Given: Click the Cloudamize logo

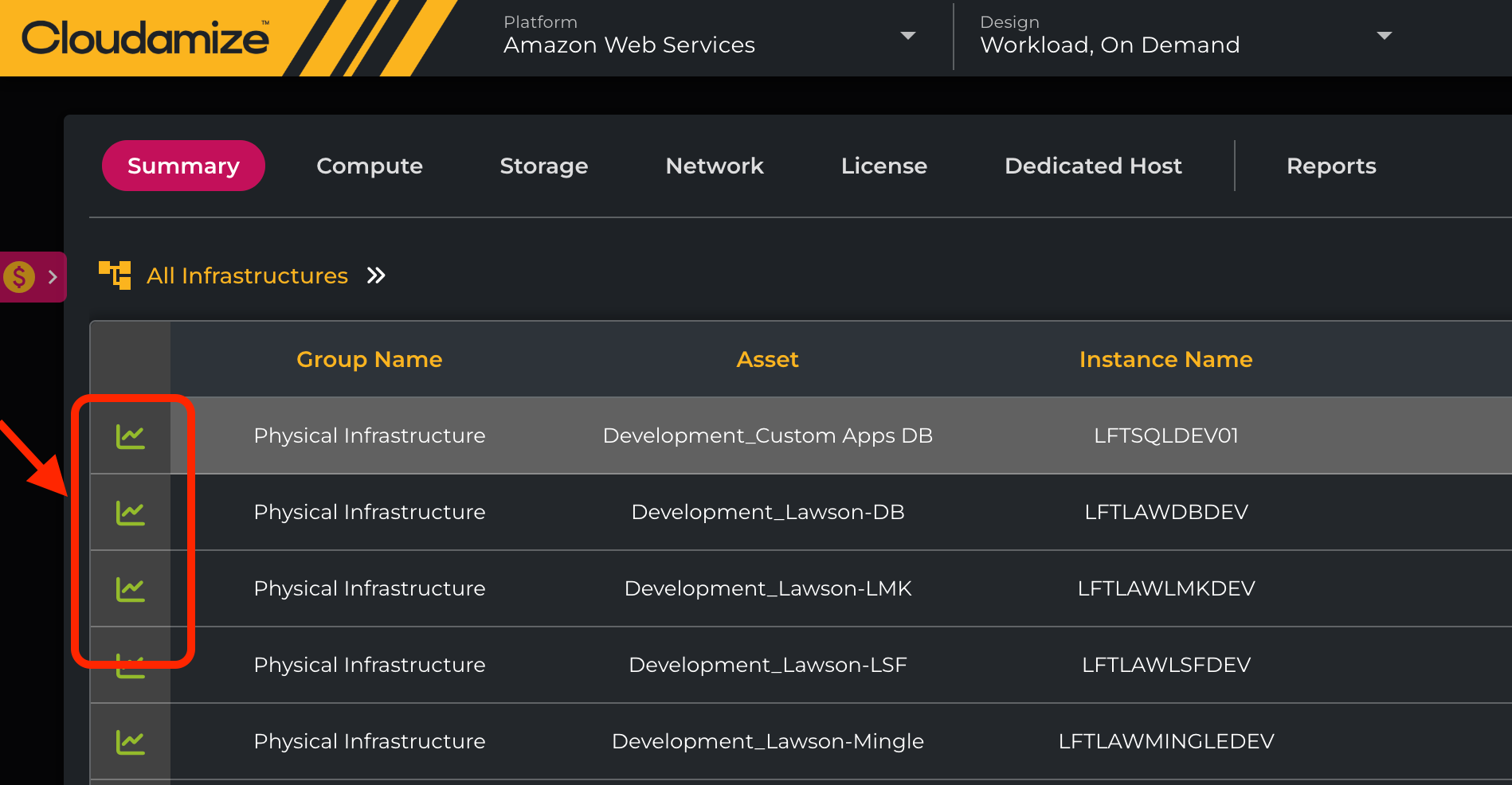Looking at the screenshot, I should click(145, 37).
